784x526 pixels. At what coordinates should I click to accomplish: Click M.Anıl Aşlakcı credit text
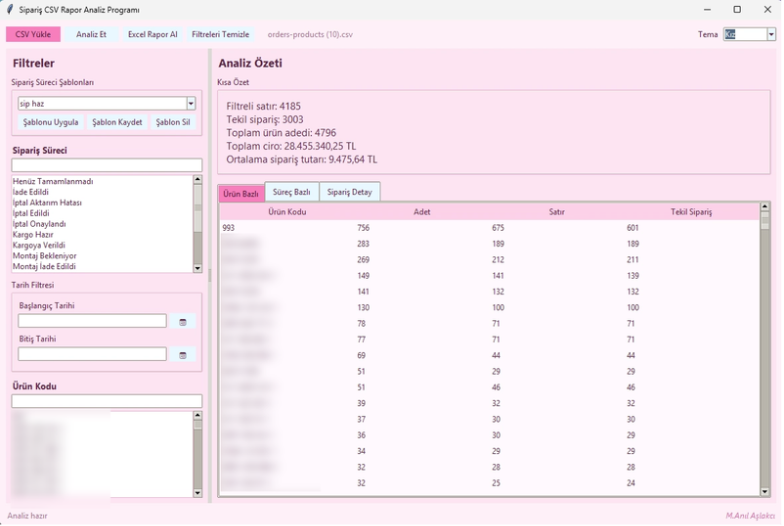tap(750, 516)
